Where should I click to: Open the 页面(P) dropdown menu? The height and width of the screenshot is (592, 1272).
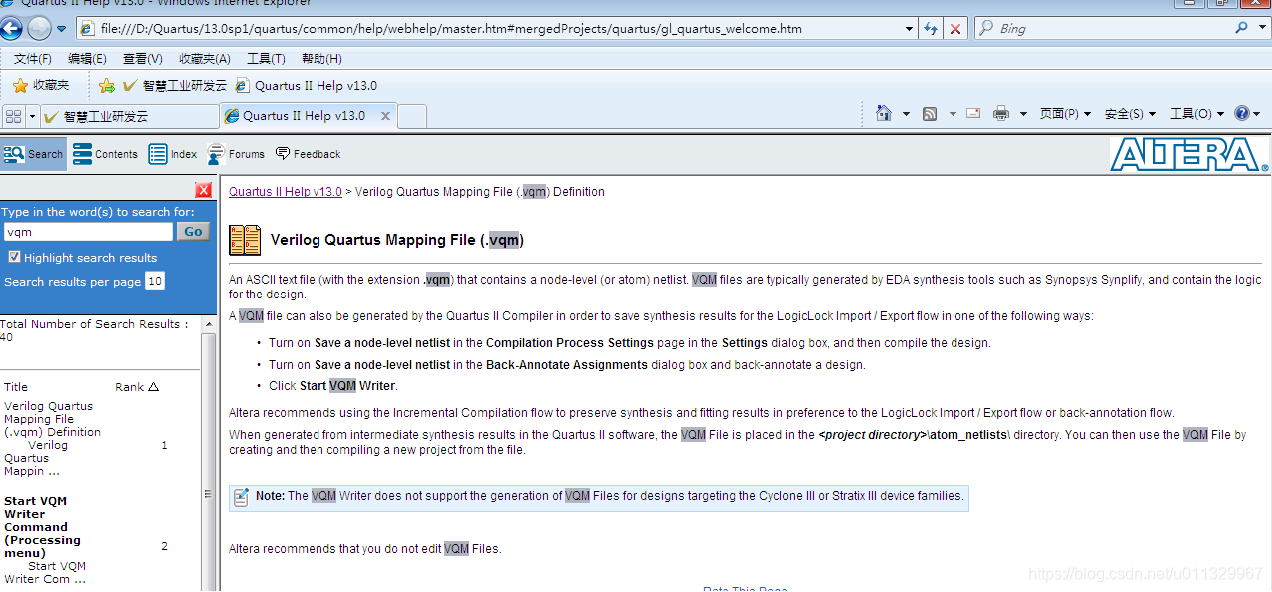pyautogui.click(x=1065, y=114)
